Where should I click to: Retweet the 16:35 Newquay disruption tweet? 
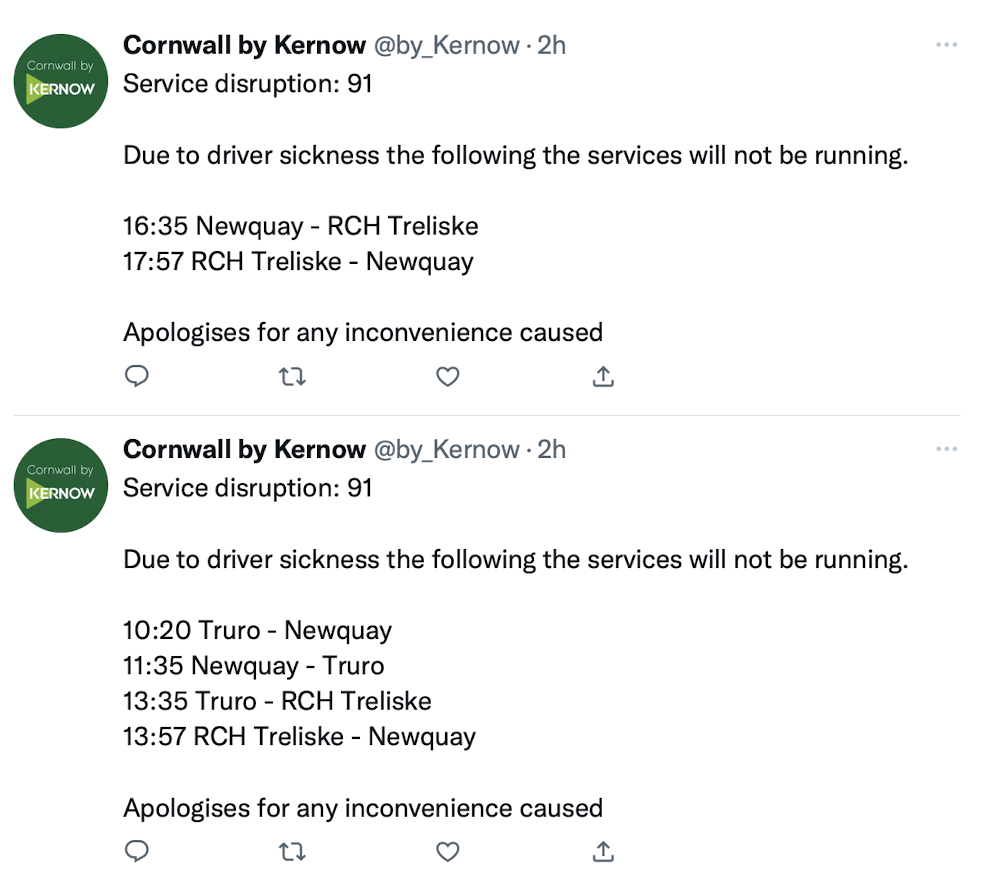(x=292, y=376)
